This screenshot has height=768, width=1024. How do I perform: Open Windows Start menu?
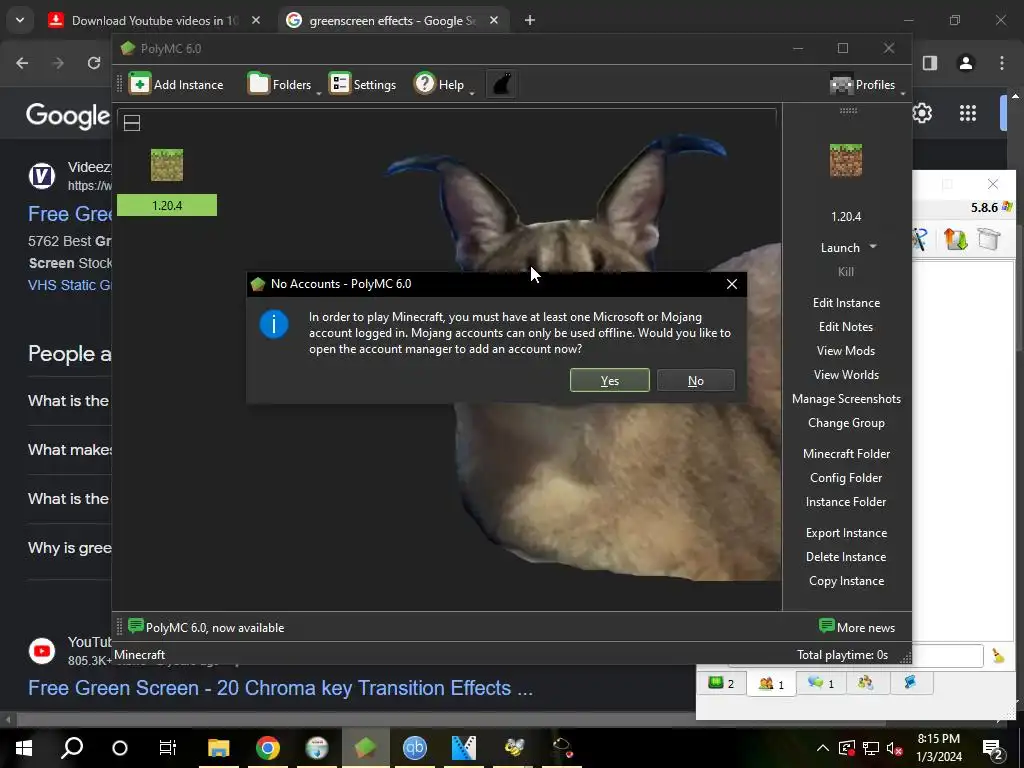coord(24,747)
